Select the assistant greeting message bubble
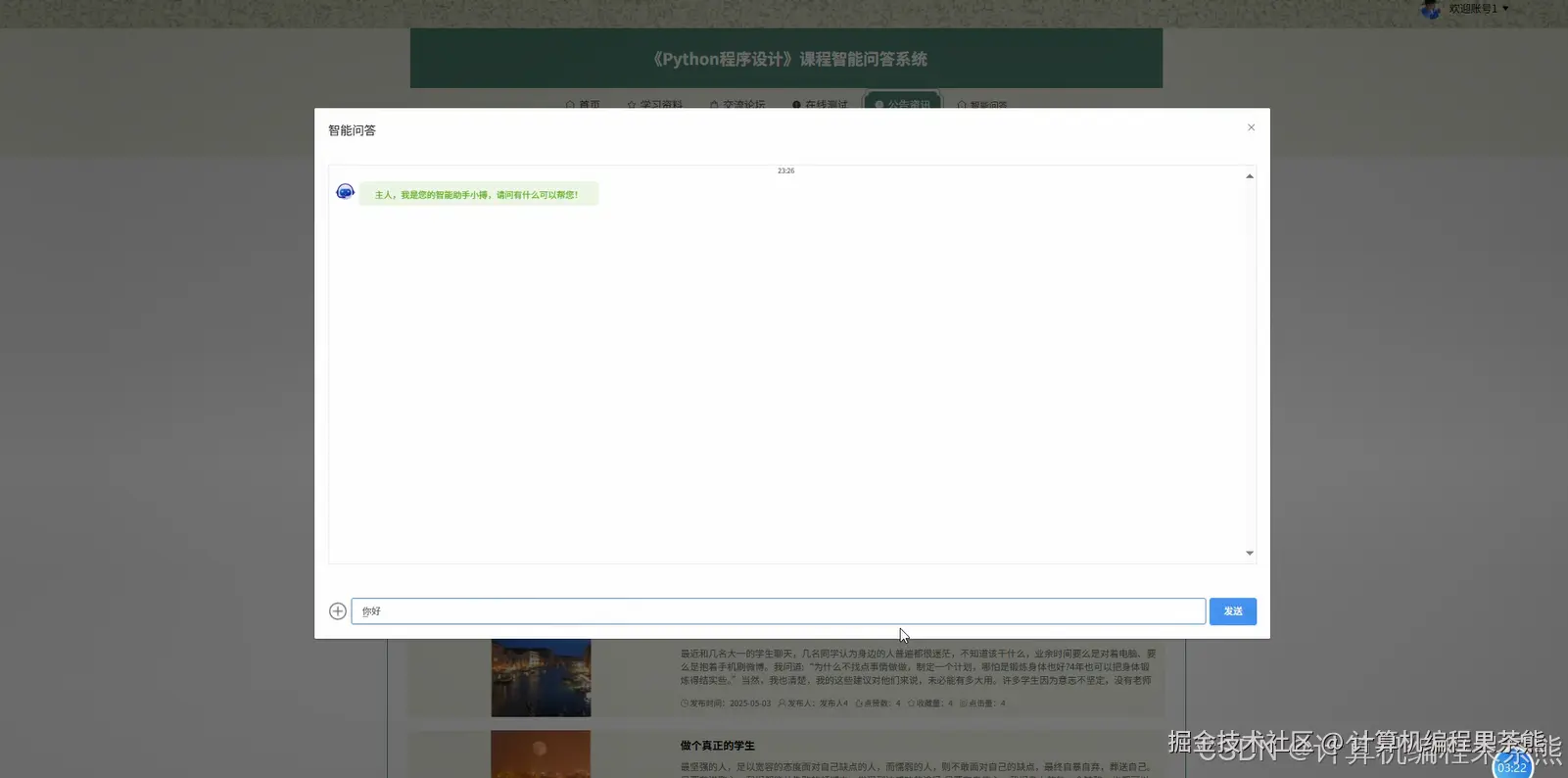The image size is (1568, 778). (x=478, y=195)
